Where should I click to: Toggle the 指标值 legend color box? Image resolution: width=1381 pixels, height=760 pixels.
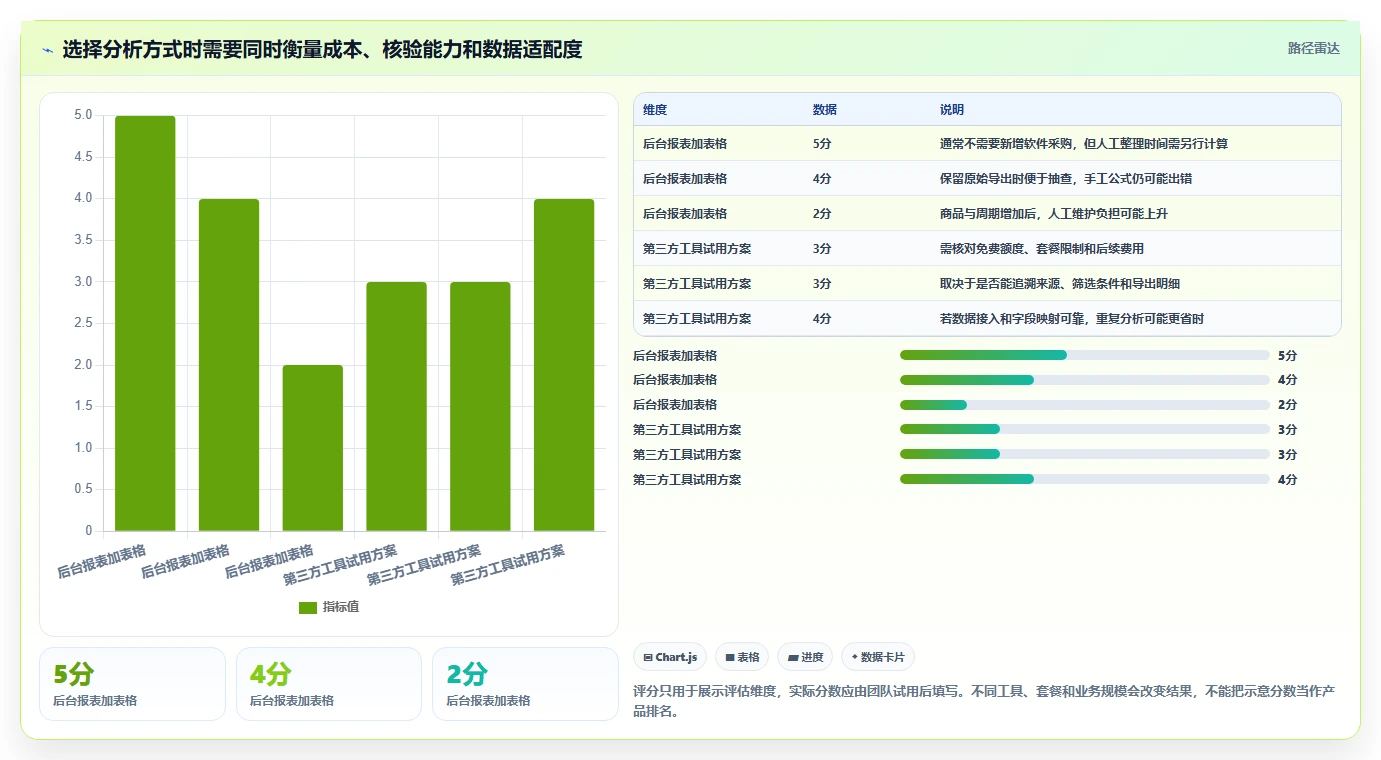pos(308,608)
